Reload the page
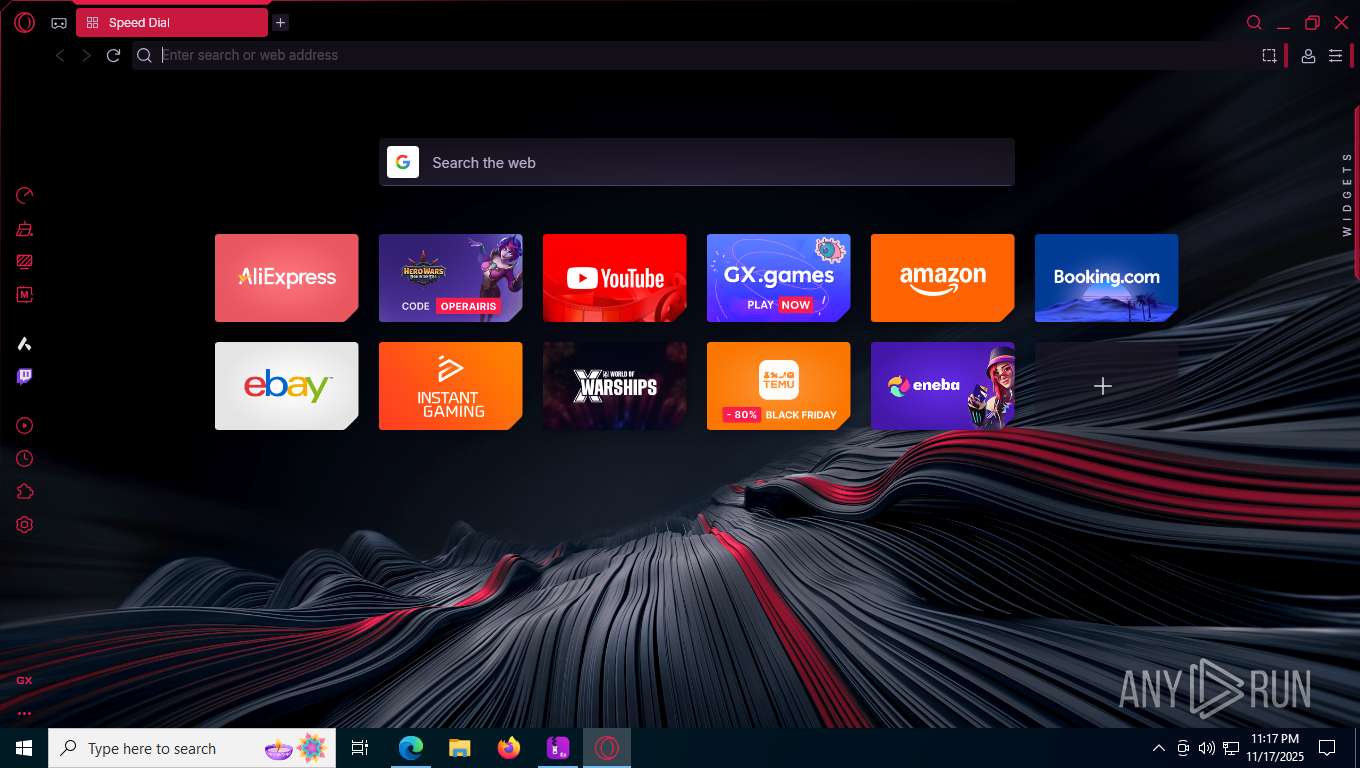 (113, 56)
